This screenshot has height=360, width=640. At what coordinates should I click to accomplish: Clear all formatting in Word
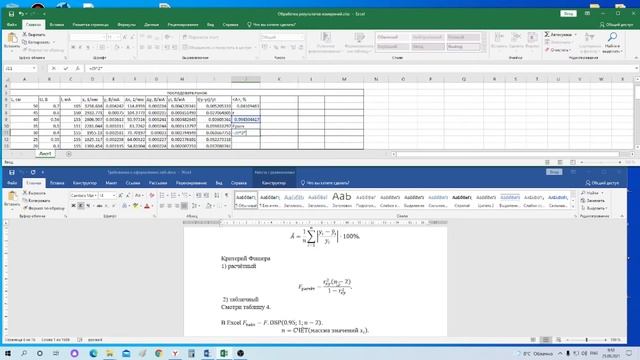tap(151, 196)
